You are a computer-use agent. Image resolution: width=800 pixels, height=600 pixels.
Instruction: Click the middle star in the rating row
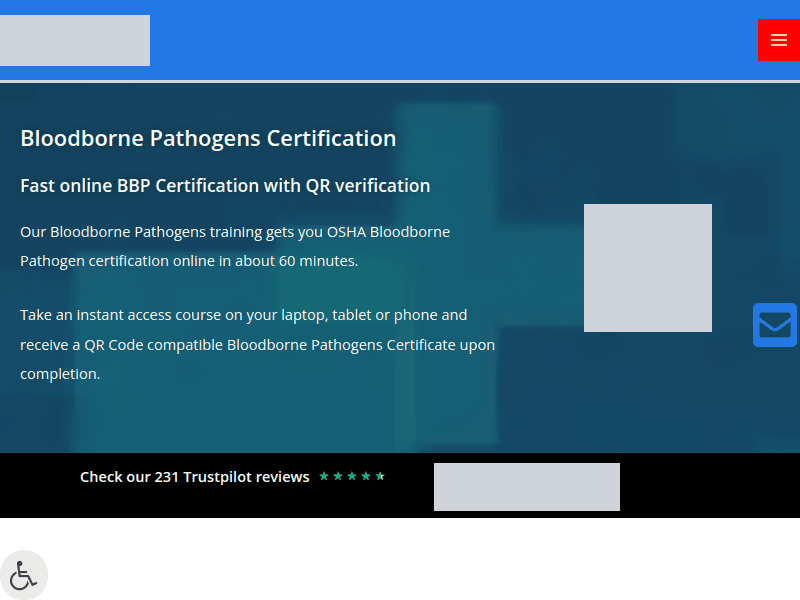(352, 476)
